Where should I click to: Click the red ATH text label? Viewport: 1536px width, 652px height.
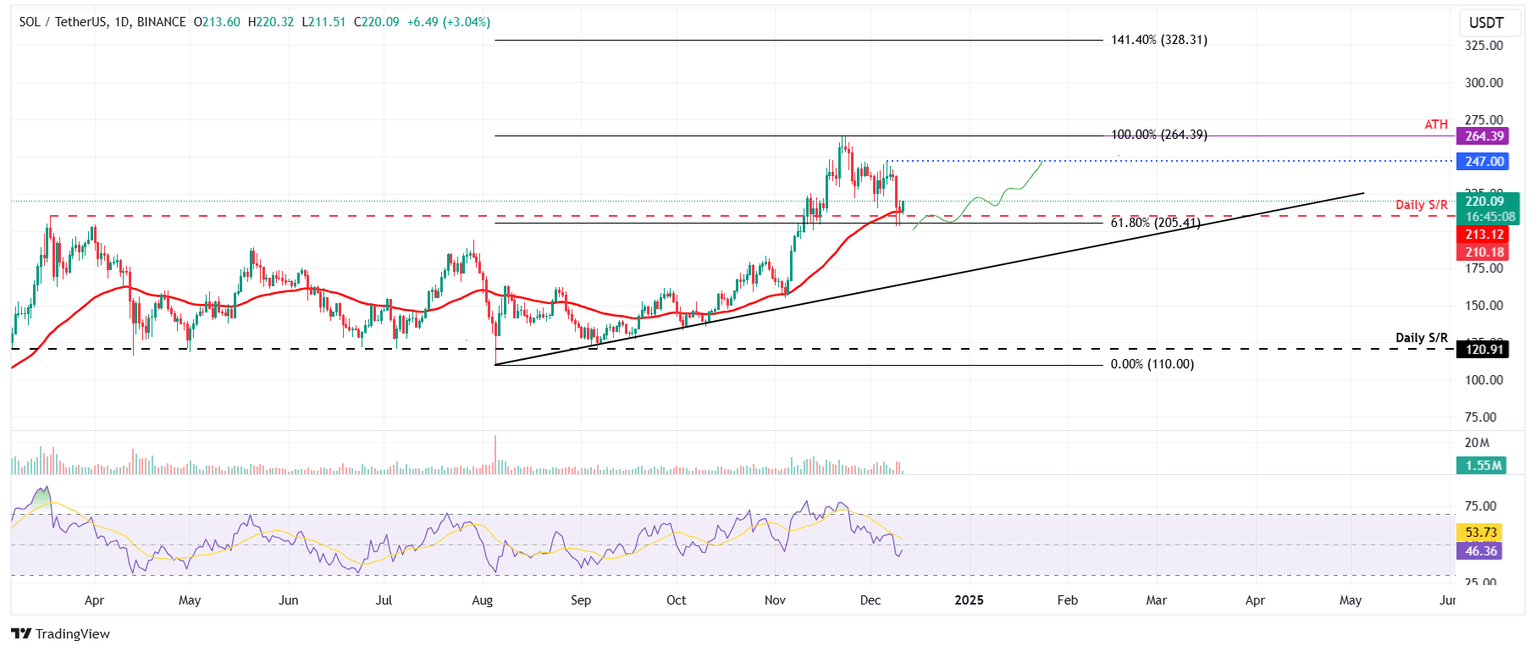point(1436,123)
